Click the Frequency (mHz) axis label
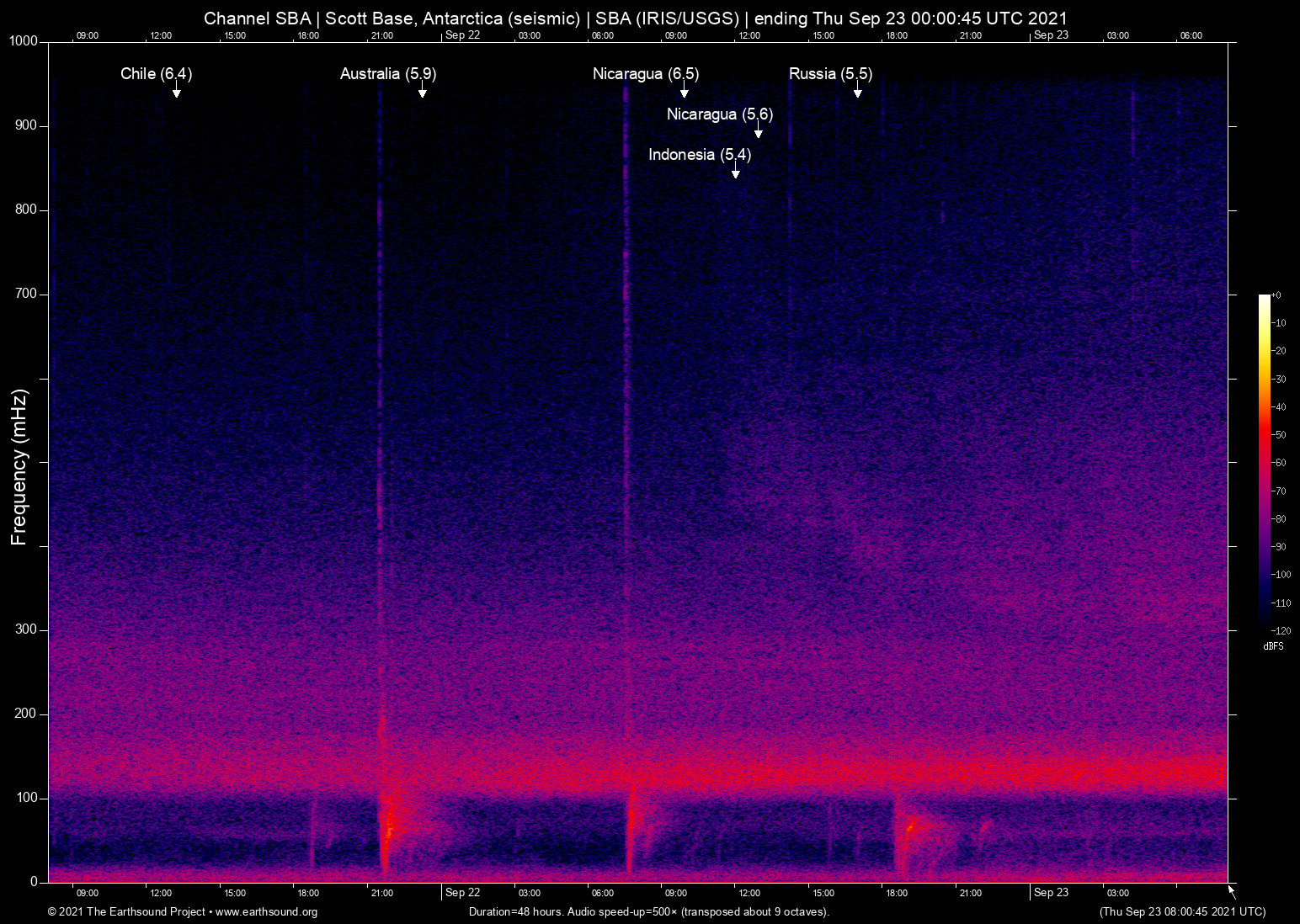Viewport: 1300px width, 924px height. click(x=19, y=467)
